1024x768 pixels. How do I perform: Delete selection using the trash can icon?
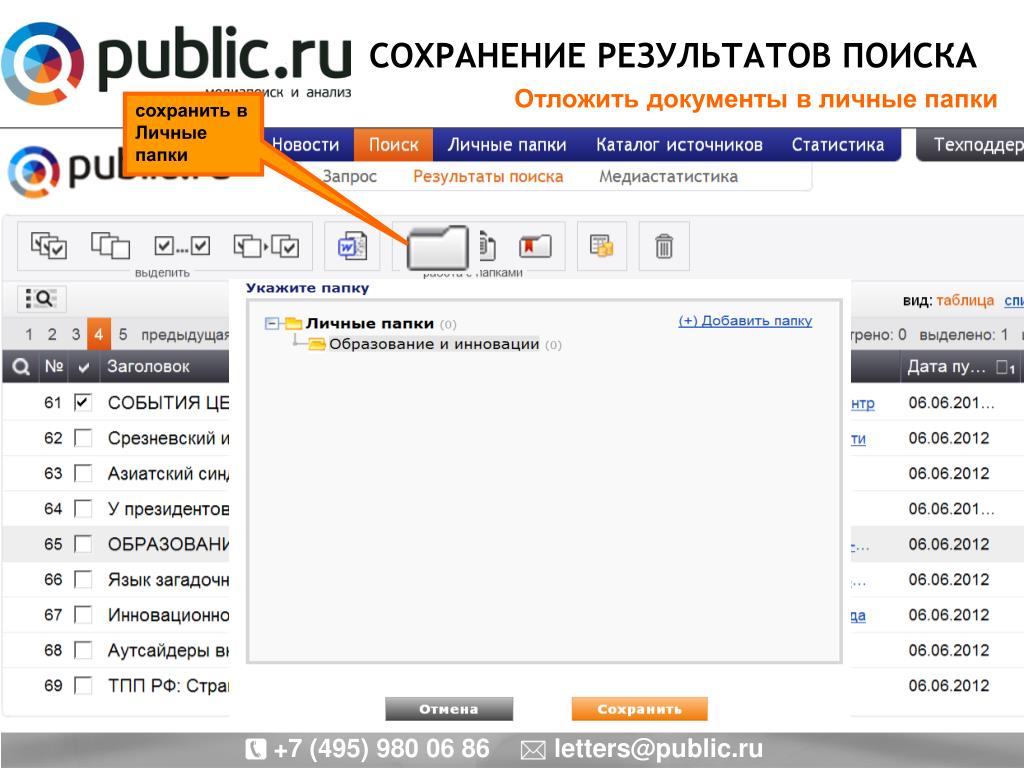664,246
